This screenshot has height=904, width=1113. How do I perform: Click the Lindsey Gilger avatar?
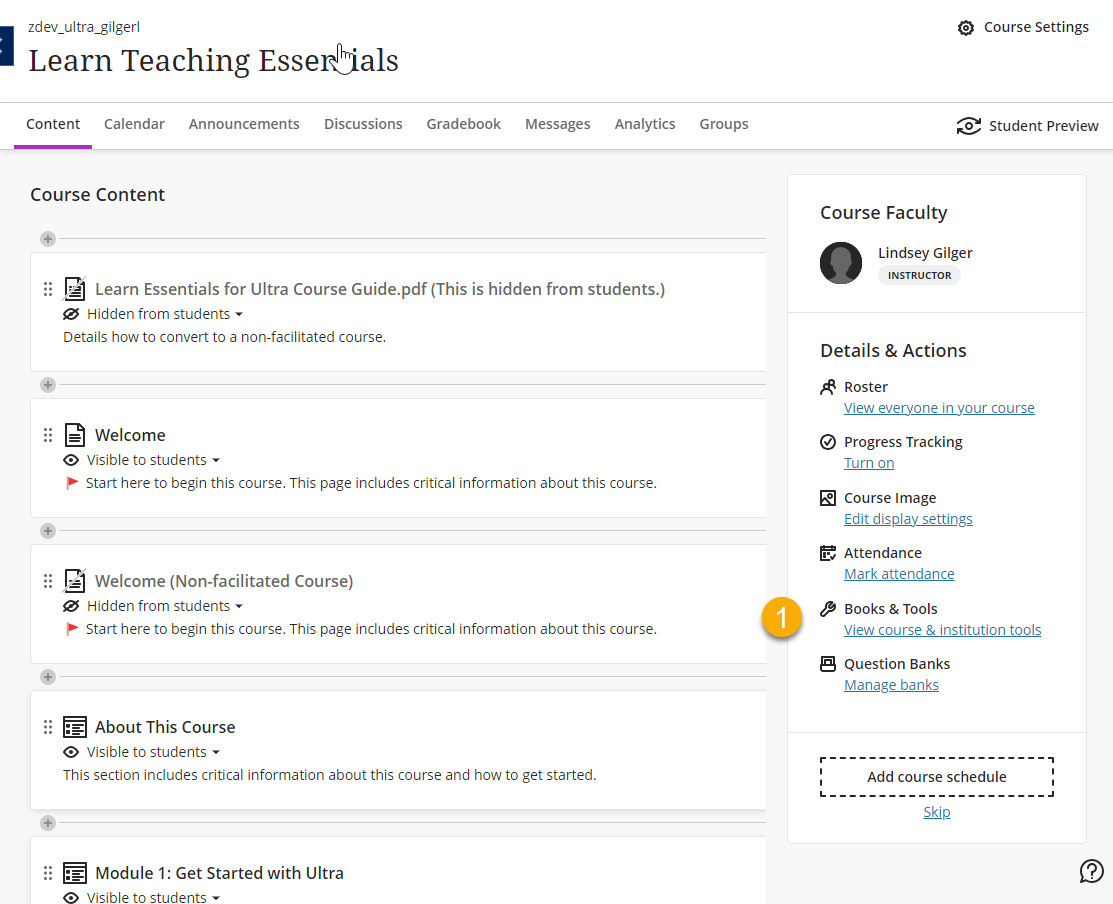pyautogui.click(x=840, y=263)
